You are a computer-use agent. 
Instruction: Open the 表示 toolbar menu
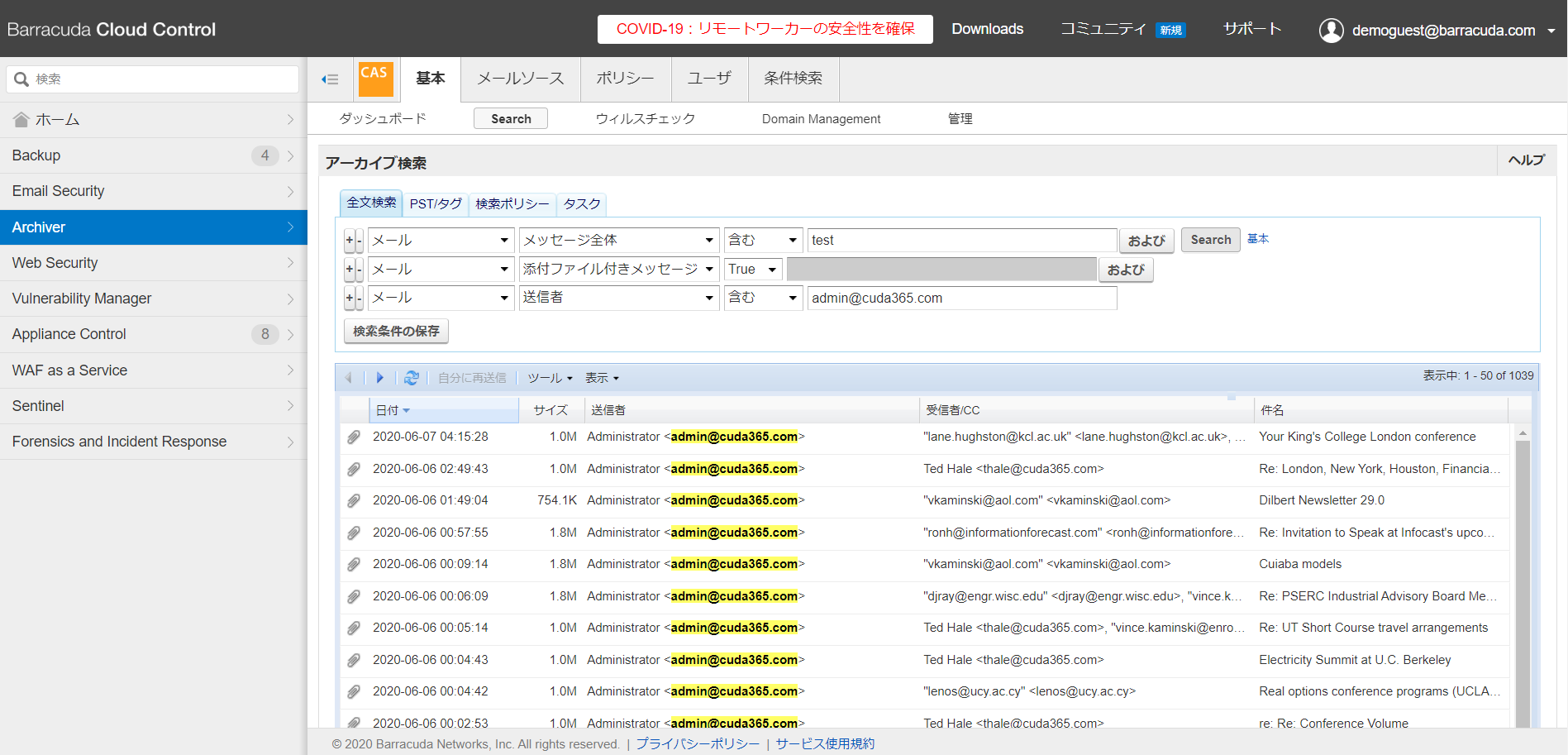coord(602,378)
